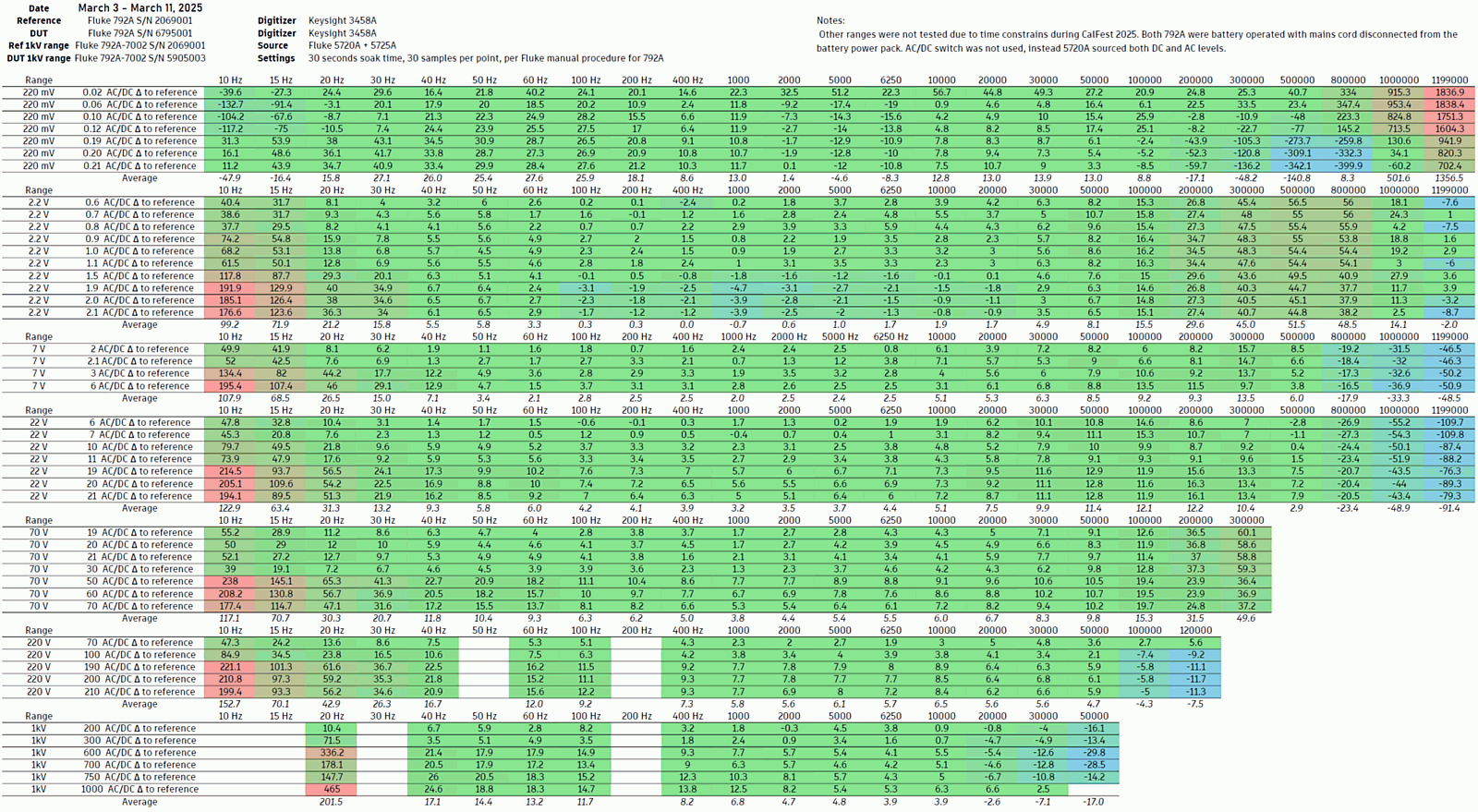Image resolution: width=1478 pixels, height=812 pixels.
Task: Select the red 2.2 V cell '191.9'
Action: coord(230,287)
